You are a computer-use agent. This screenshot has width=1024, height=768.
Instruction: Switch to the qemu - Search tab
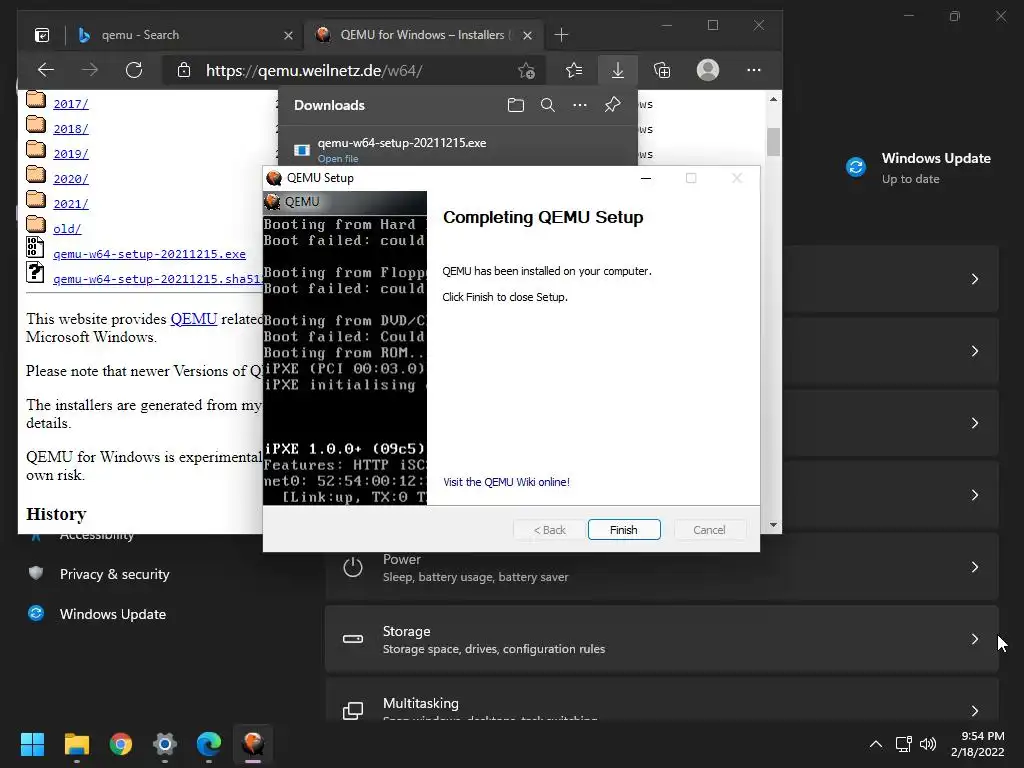pyautogui.click(x=185, y=35)
